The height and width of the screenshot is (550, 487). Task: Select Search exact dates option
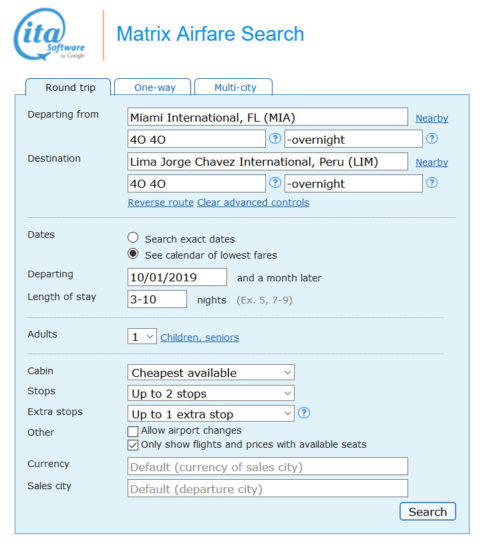coord(133,238)
